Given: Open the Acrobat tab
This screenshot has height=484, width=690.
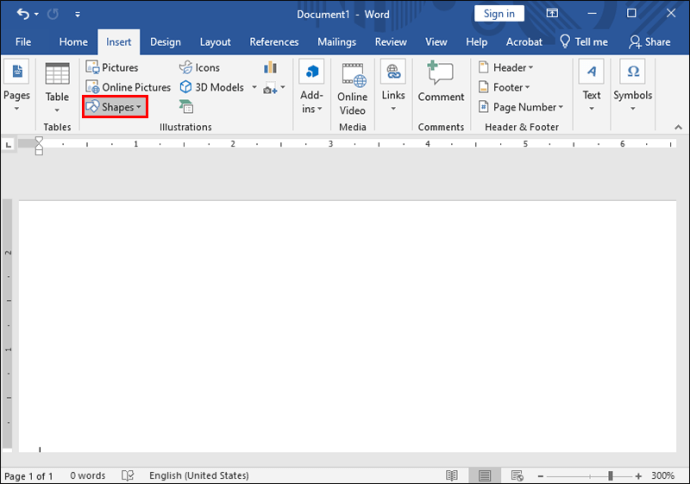Looking at the screenshot, I should (x=524, y=42).
